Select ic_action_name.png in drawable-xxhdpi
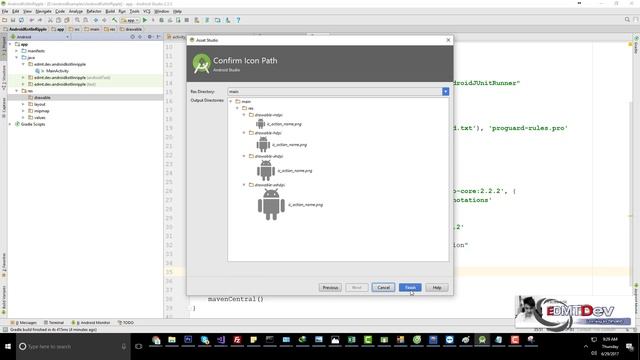This screenshot has width=640, height=360. click(x=305, y=204)
